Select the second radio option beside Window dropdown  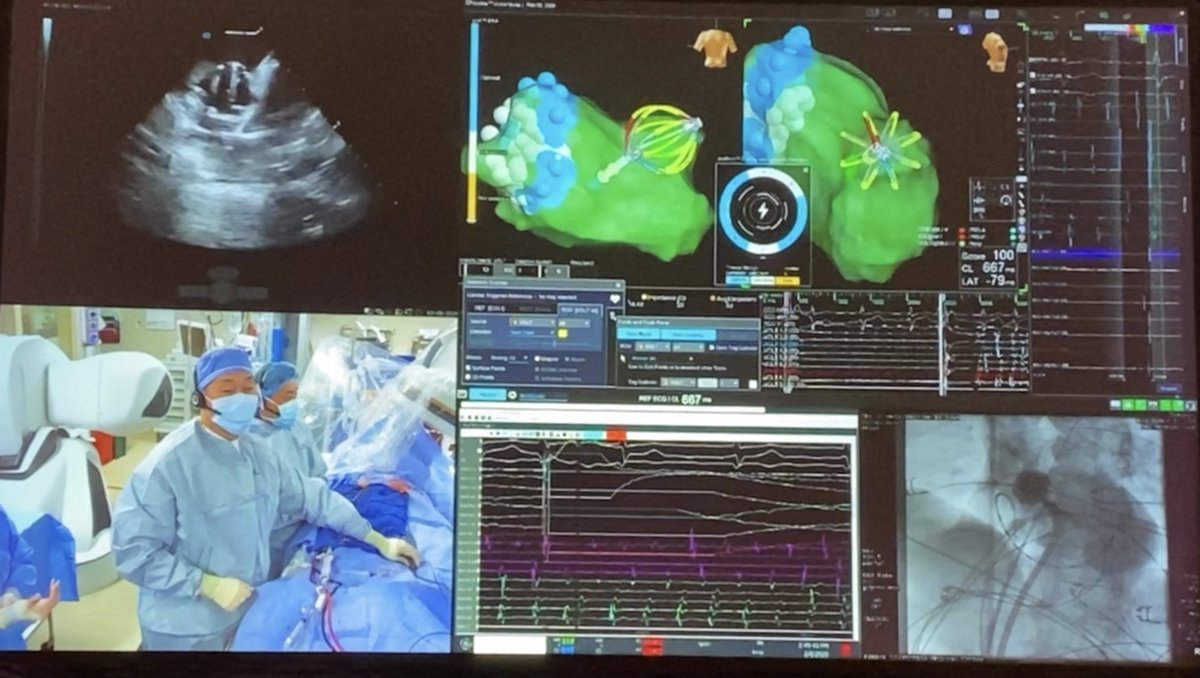(x=567, y=359)
